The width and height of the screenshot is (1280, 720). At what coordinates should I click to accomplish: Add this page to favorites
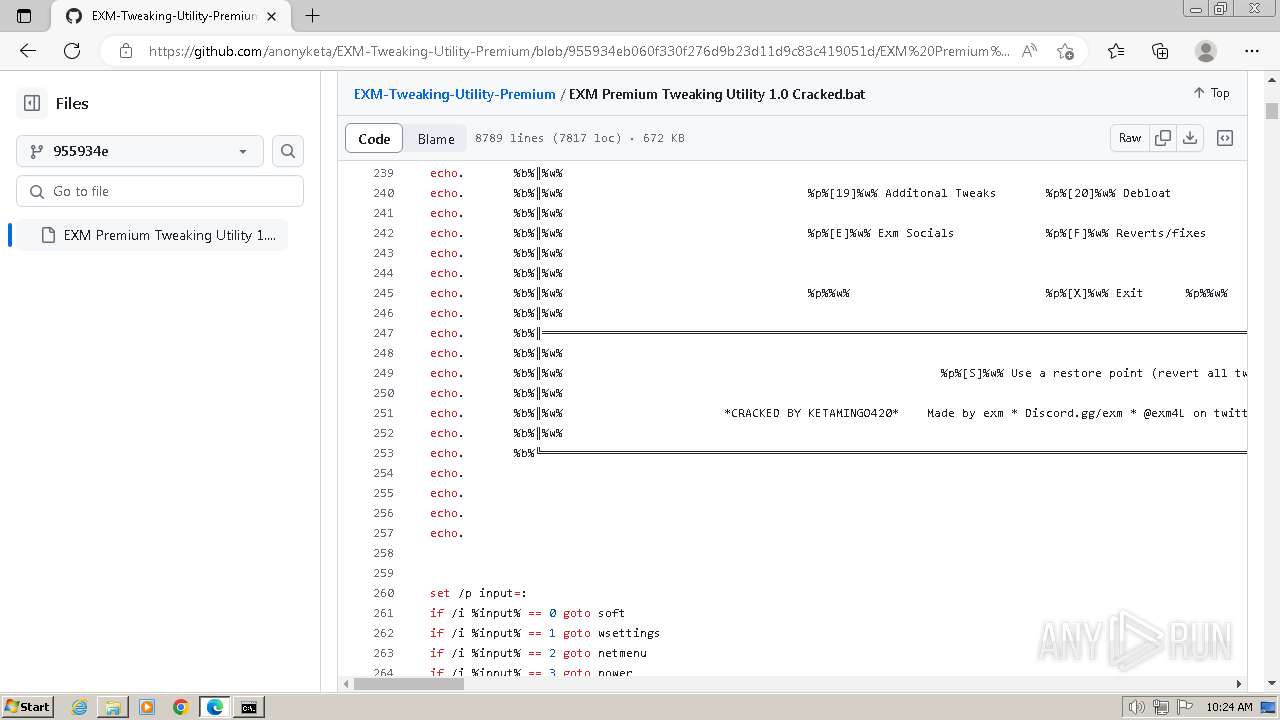(1065, 51)
